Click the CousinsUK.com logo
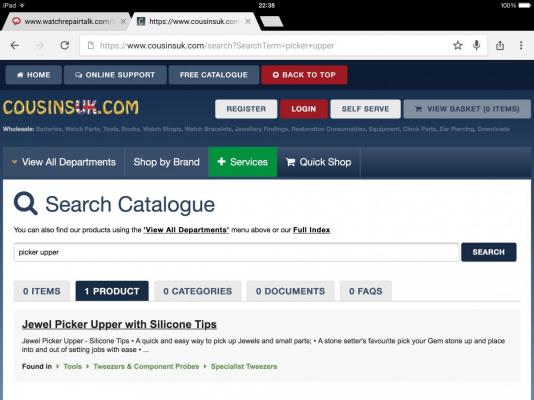This screenshot has width=534, height=400. pyautogui.click(x=71, y=108)
